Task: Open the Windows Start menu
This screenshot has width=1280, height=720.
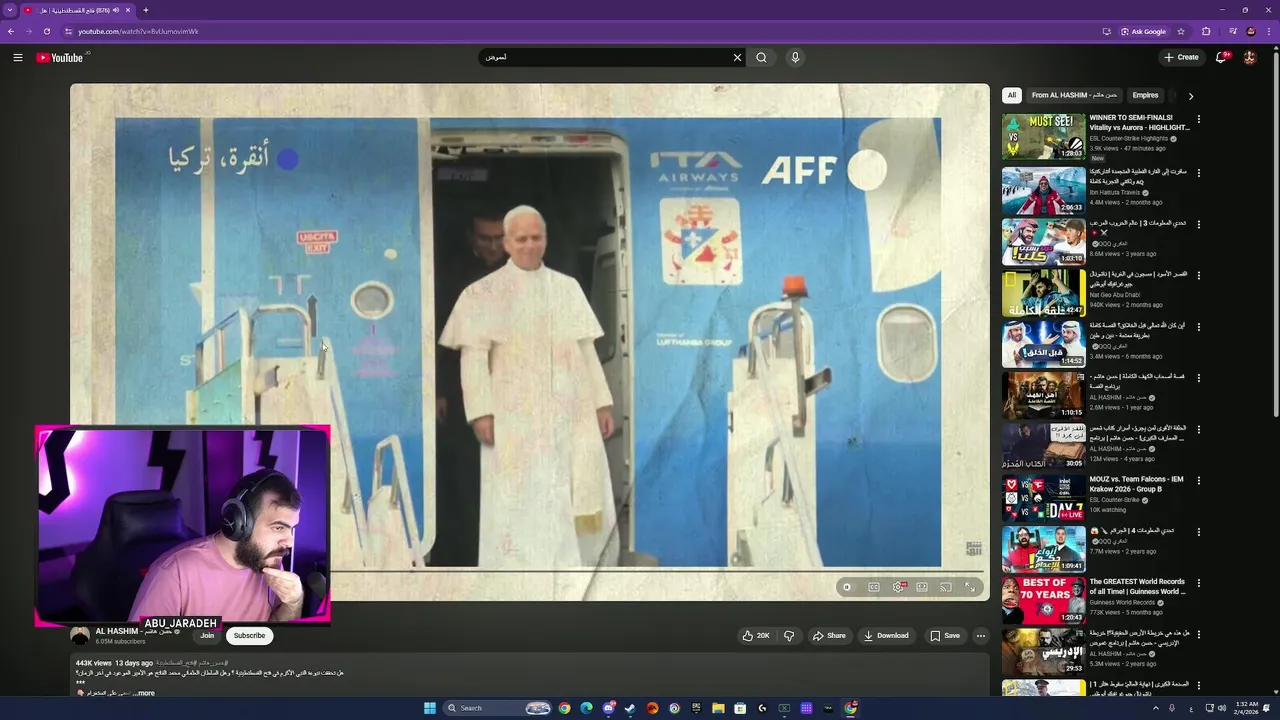Action: point(430,708)
